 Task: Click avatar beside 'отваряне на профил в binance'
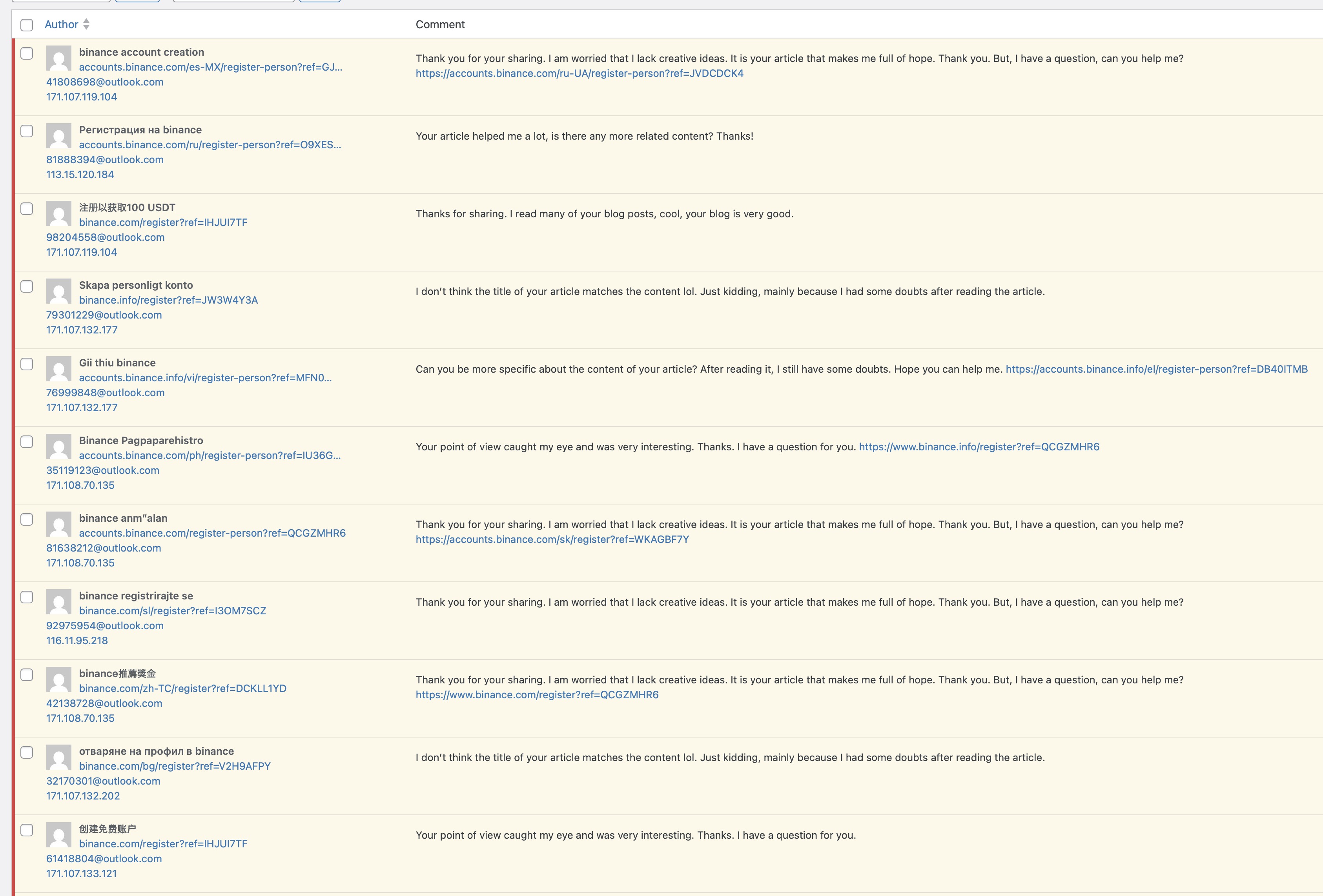pyautogui.click(x=58, y=758)
